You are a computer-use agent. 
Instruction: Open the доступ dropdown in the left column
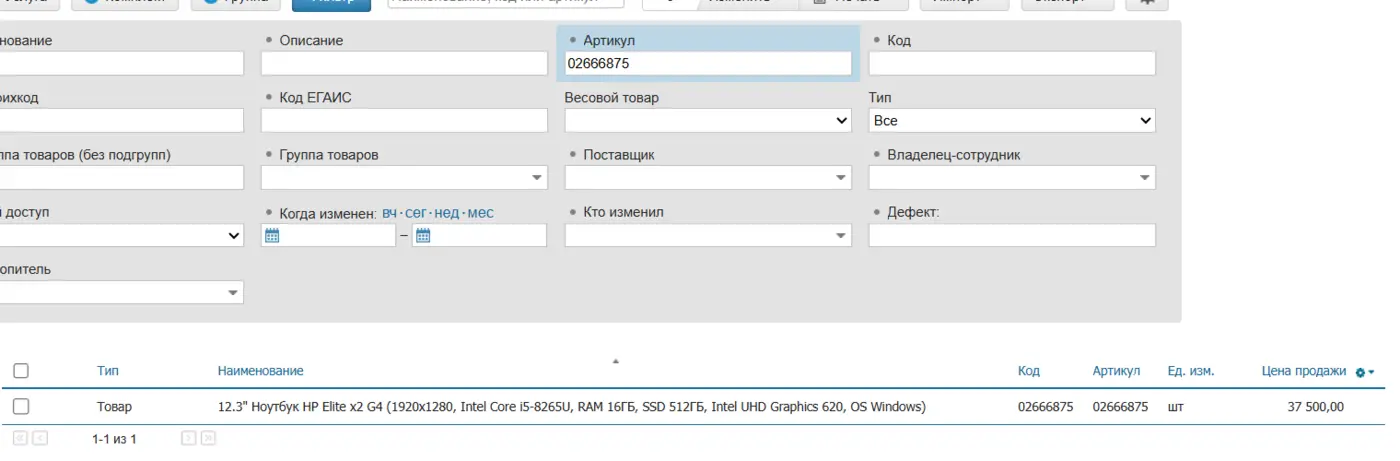[122, 236]
